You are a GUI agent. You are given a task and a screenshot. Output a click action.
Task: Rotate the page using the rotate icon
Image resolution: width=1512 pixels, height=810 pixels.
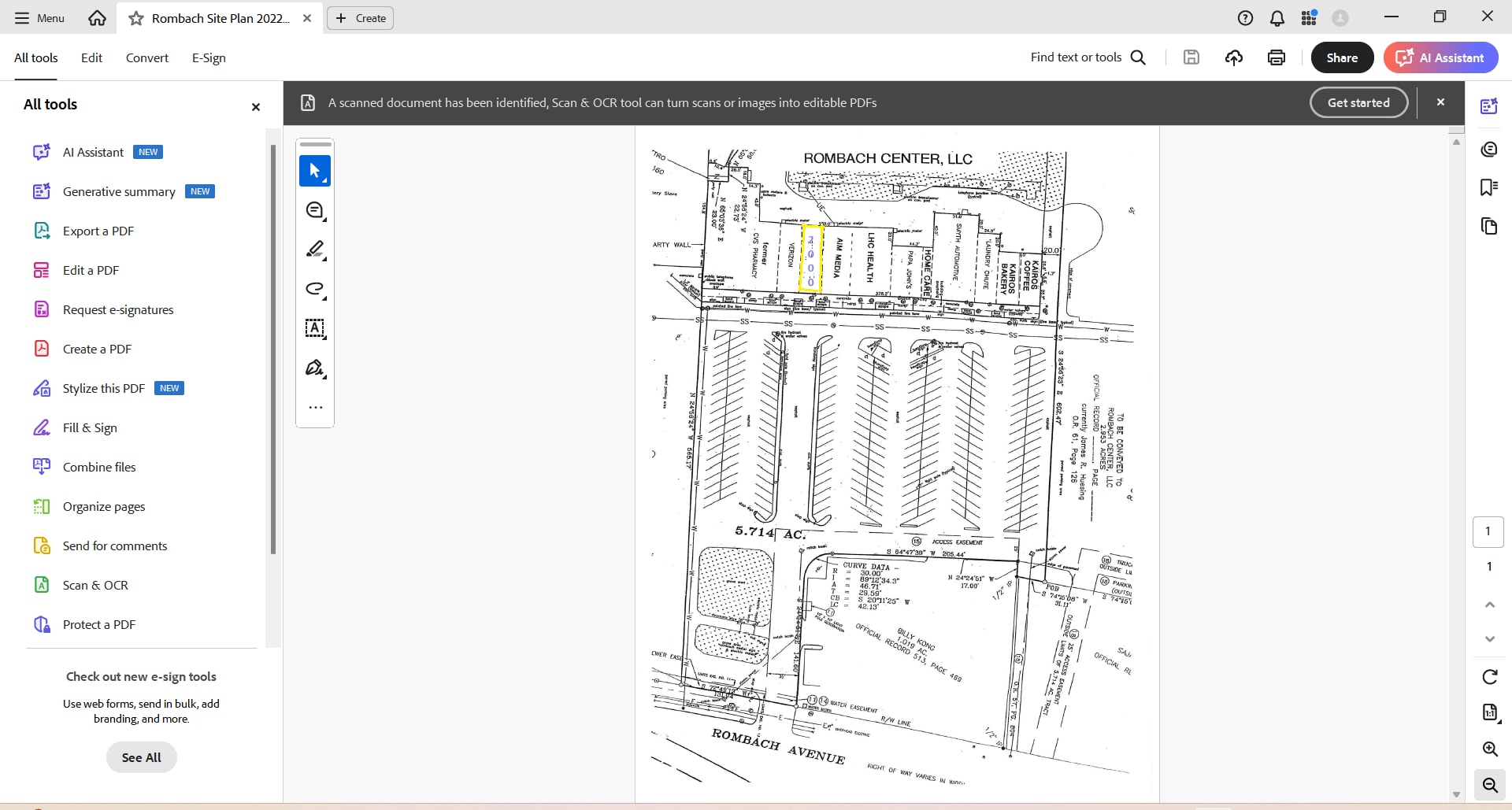tap(1489, 677)
